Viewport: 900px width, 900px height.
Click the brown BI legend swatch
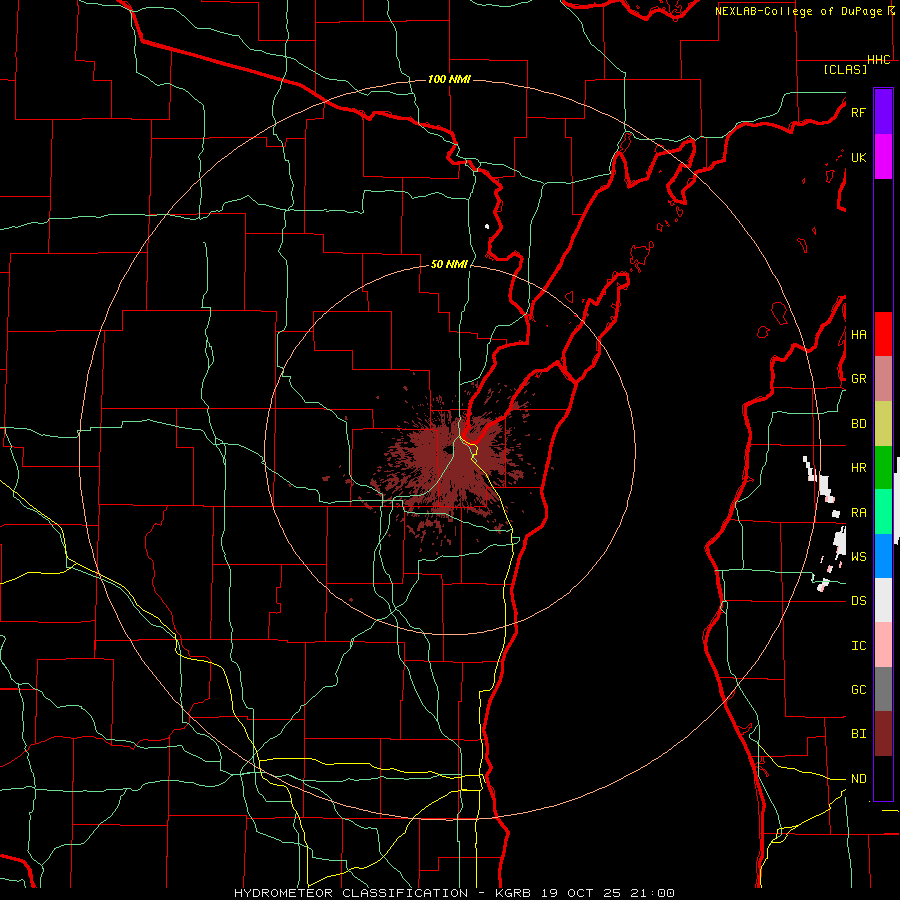coord(883,734)
